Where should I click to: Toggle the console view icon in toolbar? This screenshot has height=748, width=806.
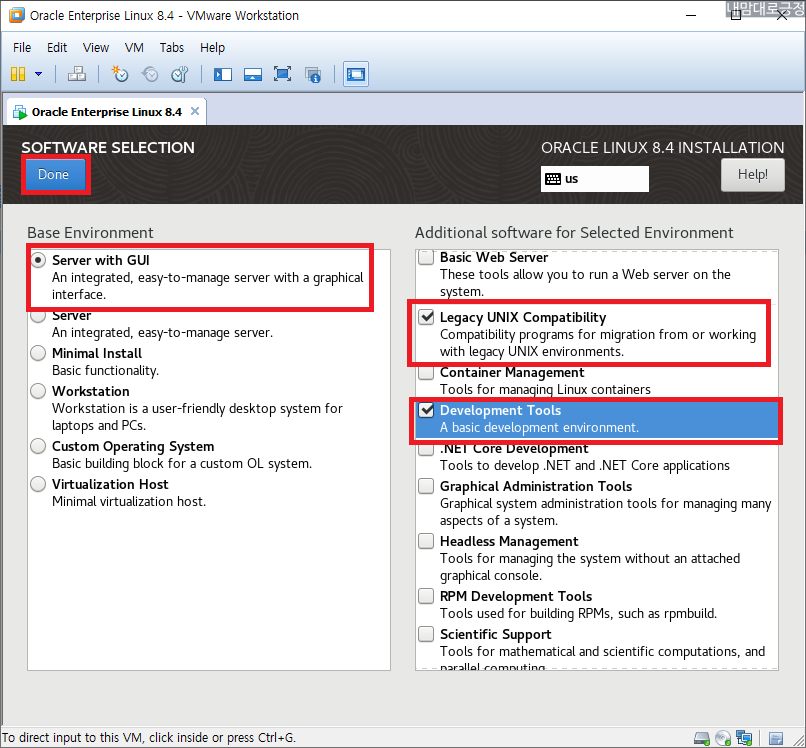(x=356, y=75)
